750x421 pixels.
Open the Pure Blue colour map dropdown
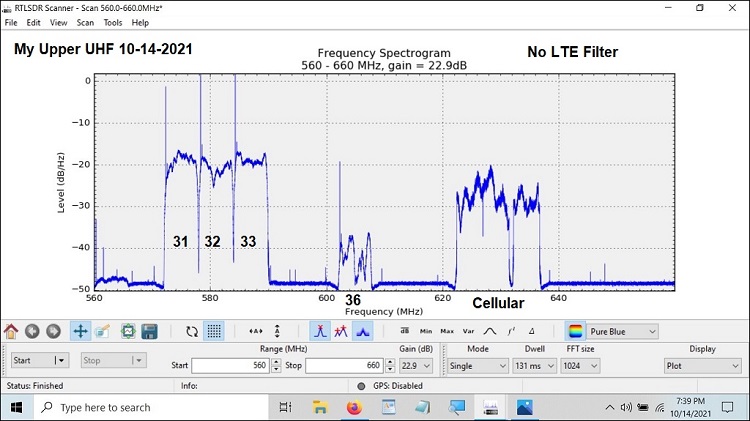pyautogui.click(x=624, y=331)
